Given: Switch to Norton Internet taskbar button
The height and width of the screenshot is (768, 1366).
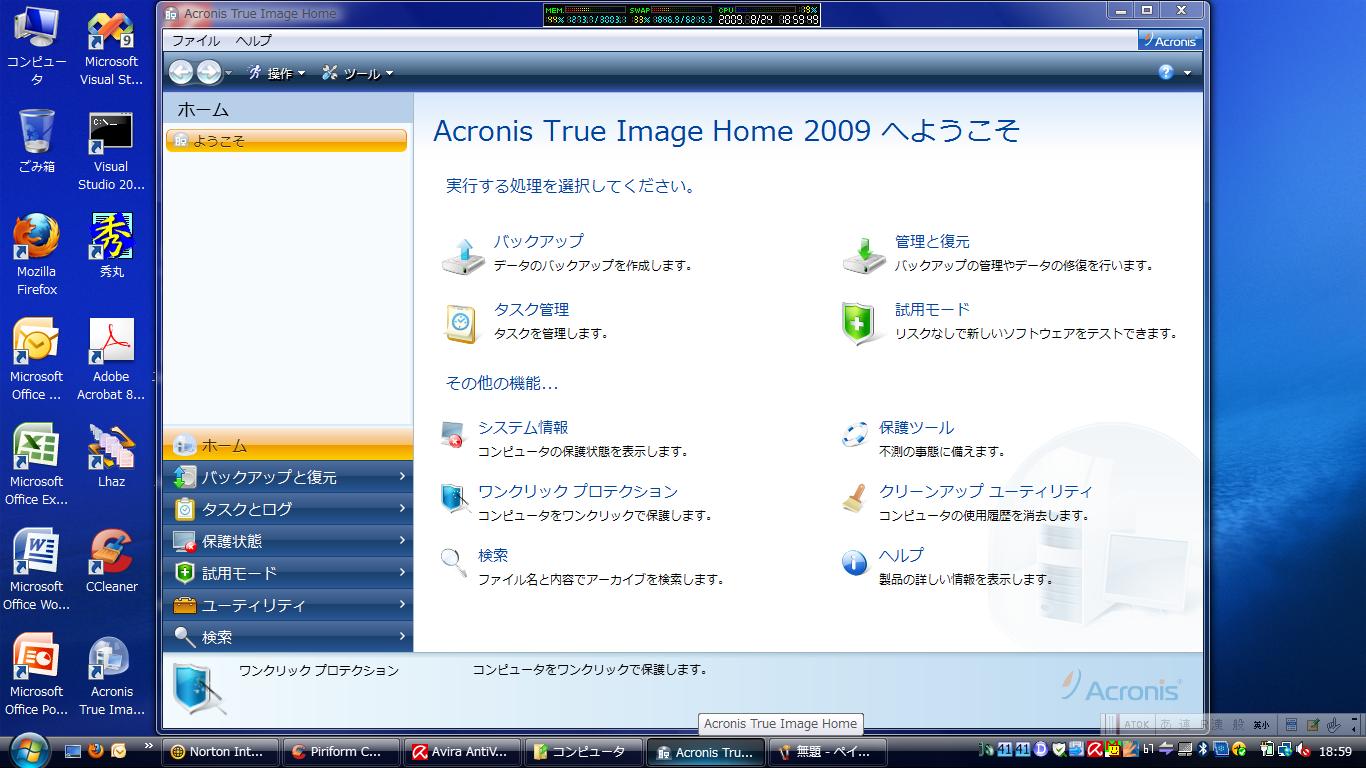Looking at the screenshot, I should (220, 752).
